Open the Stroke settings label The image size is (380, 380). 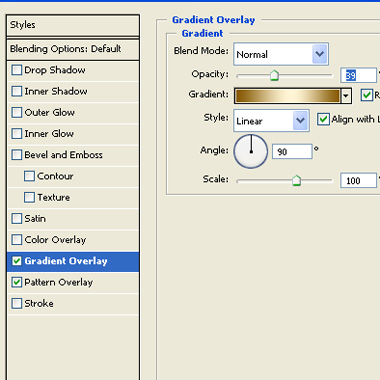pos(39,303)
